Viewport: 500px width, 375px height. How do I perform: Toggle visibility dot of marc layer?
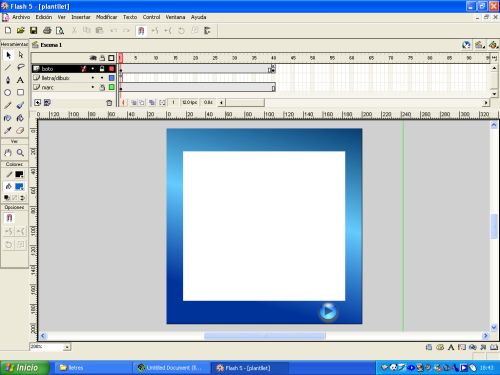click(x=93, y=87)
